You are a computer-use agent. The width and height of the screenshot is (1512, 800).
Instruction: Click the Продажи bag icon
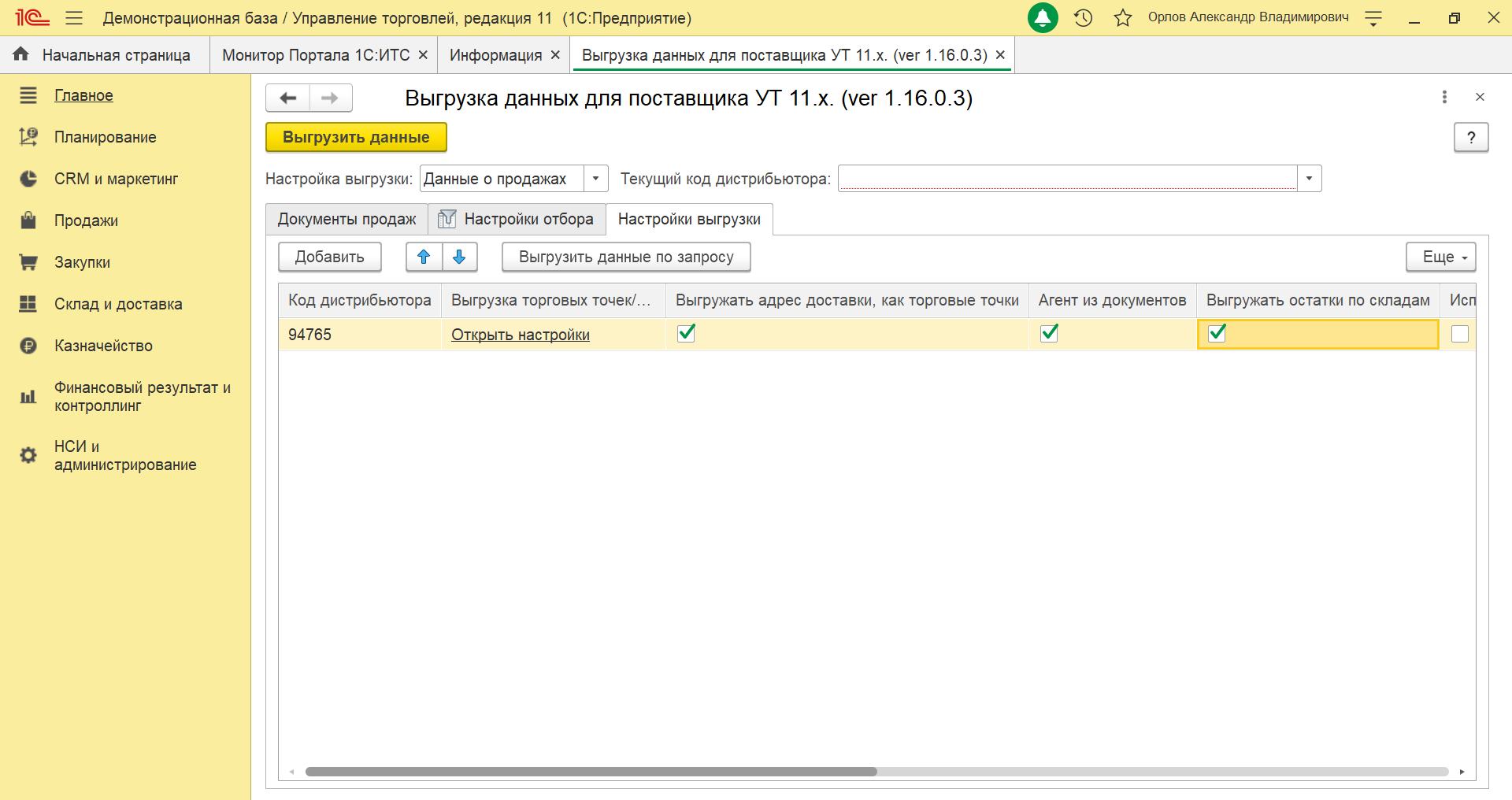point(28,220)
